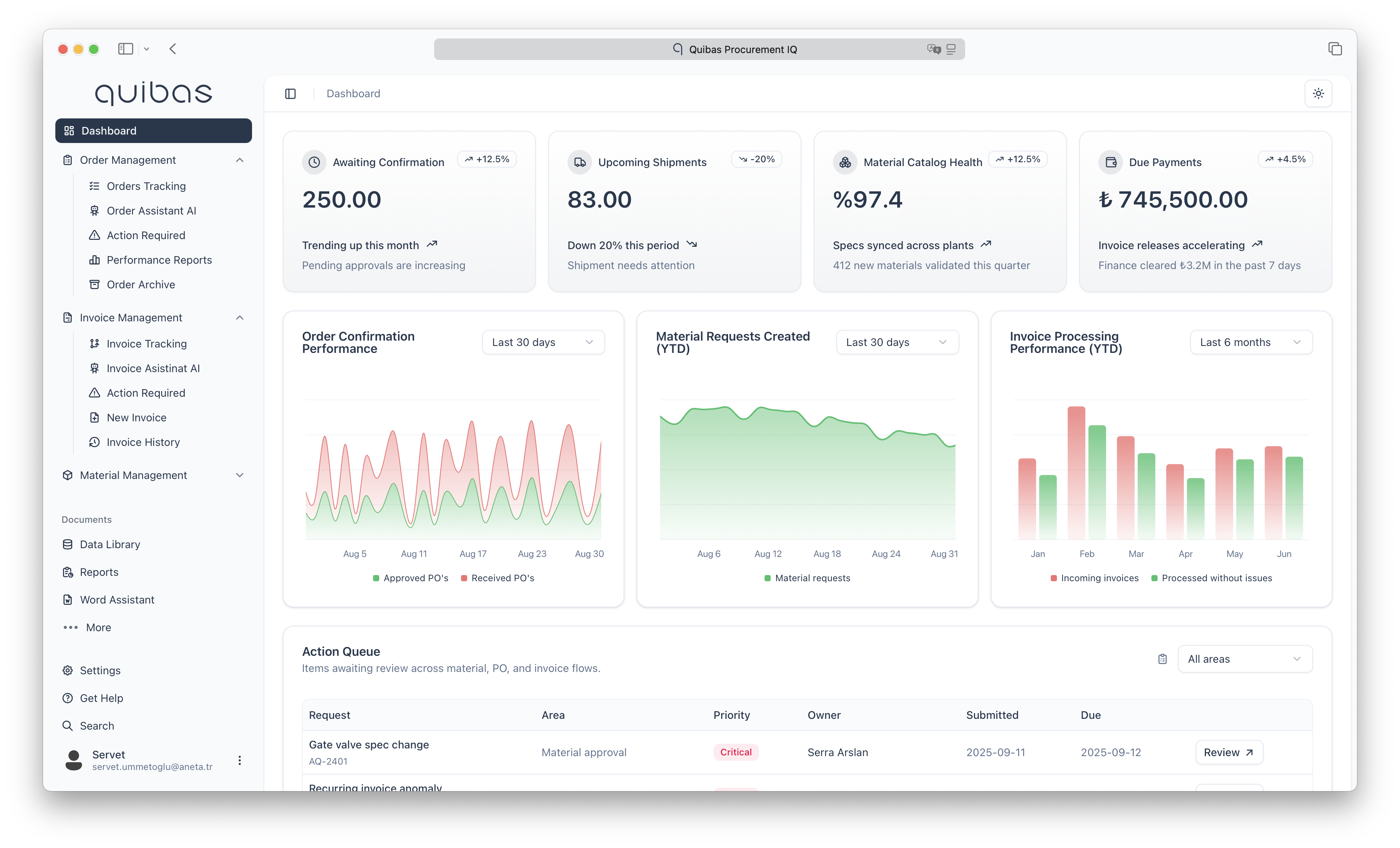Expand the Material Management section

(240, 475)
